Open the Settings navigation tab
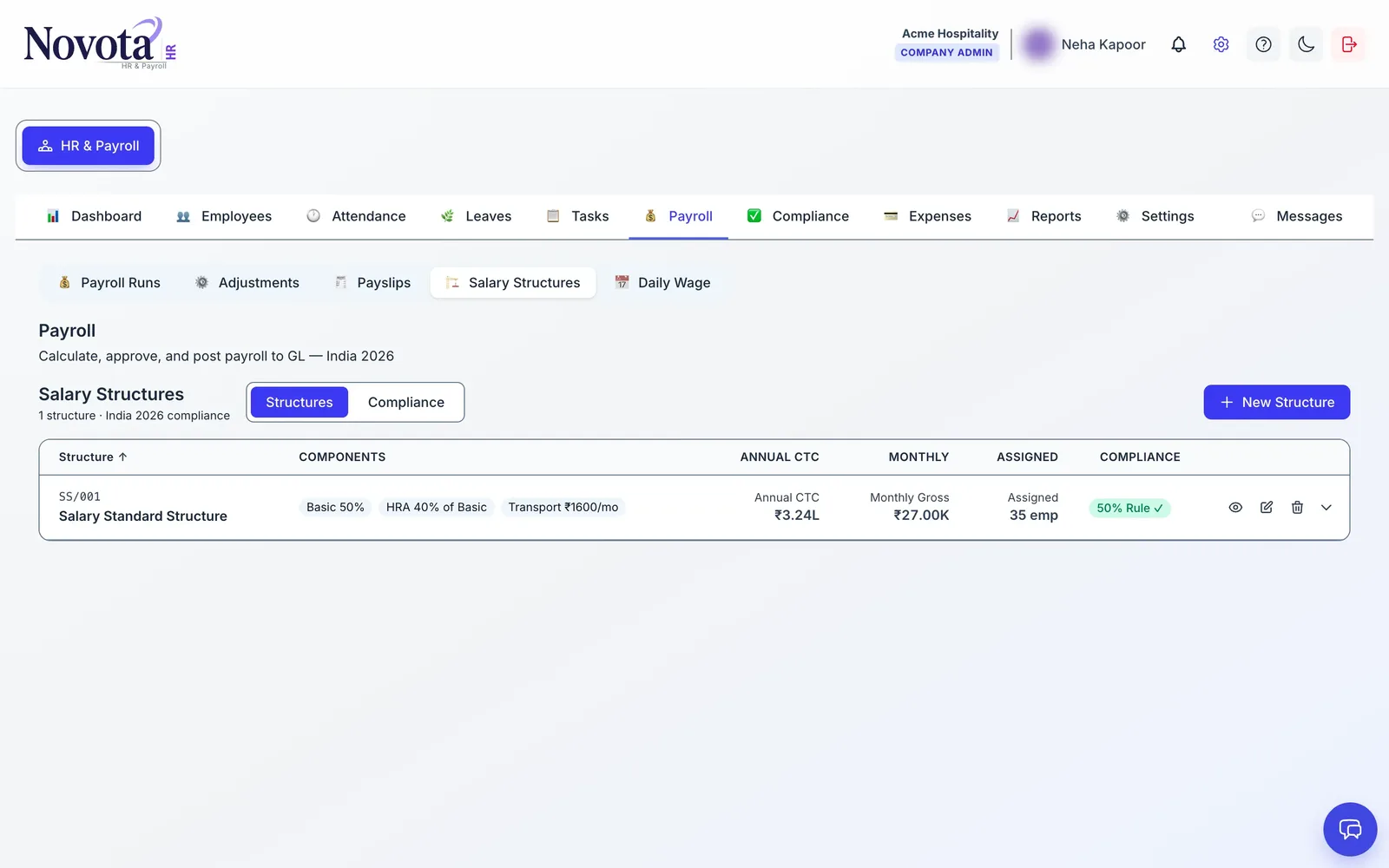1389x868 pixels. pos(1155,216)
